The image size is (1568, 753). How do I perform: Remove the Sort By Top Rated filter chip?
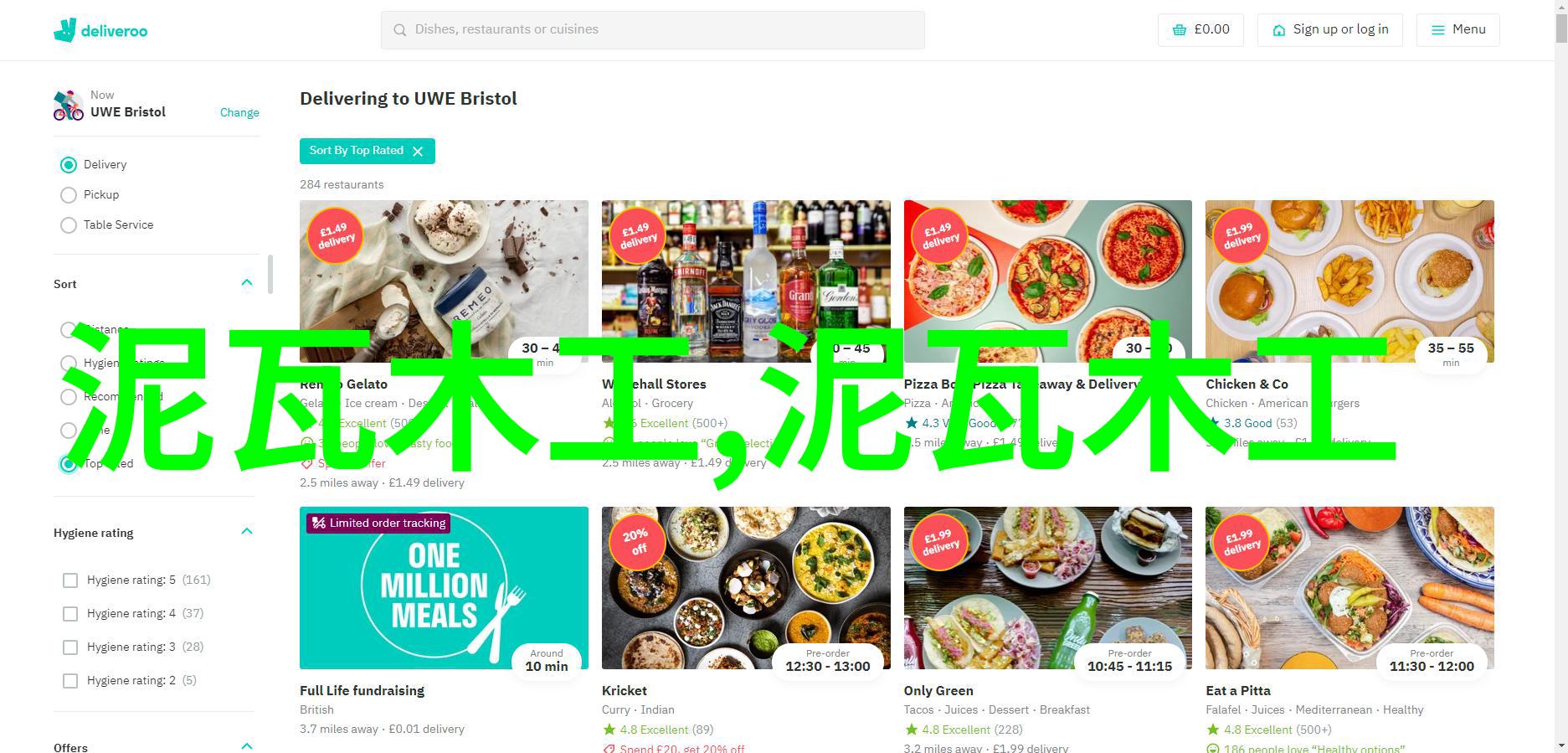(x=418, y=151)
